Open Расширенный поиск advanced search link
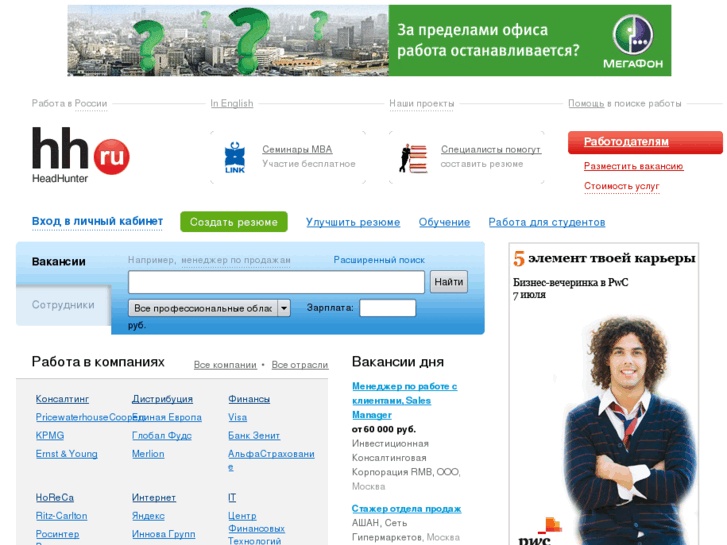Screen dimensions: 727x545 coord(379,260)
